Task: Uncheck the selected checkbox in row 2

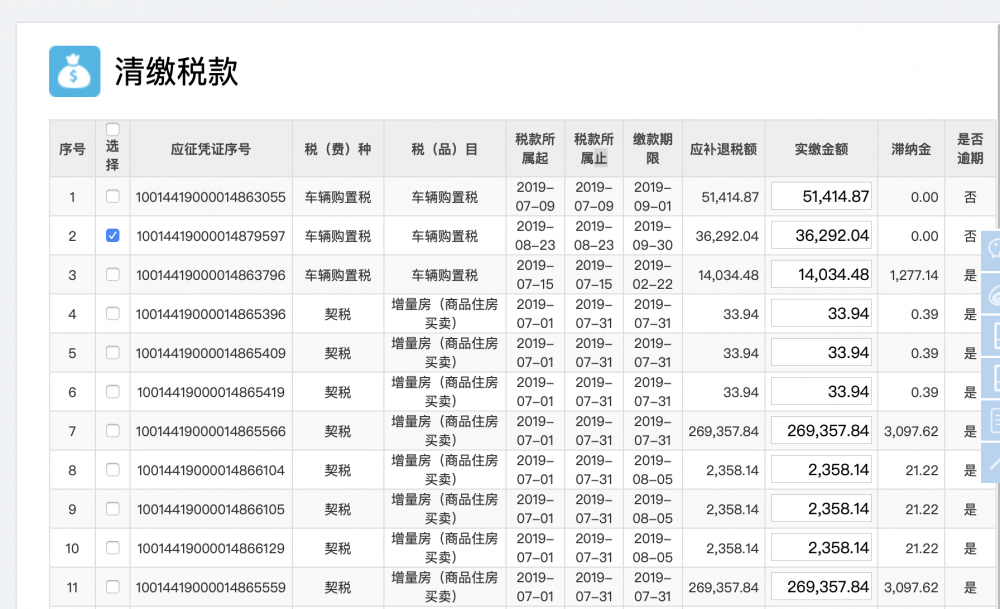Action: pos(112,236)
